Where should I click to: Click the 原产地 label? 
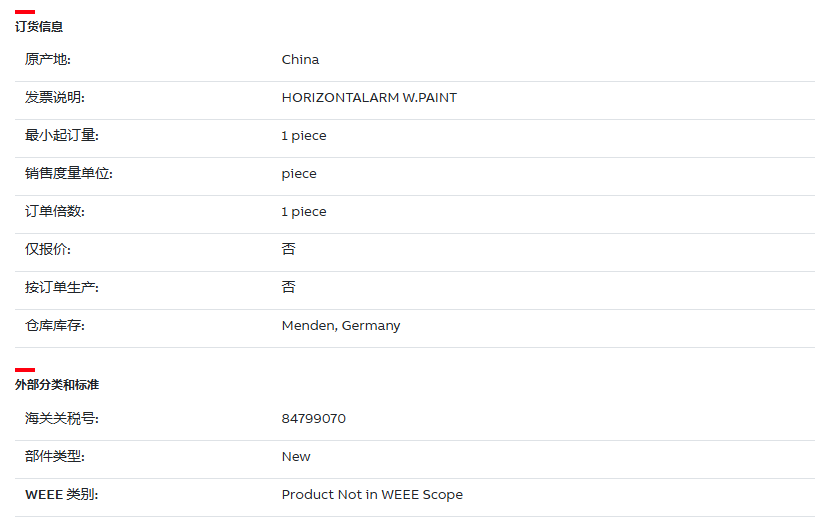[x=48, y=59]
